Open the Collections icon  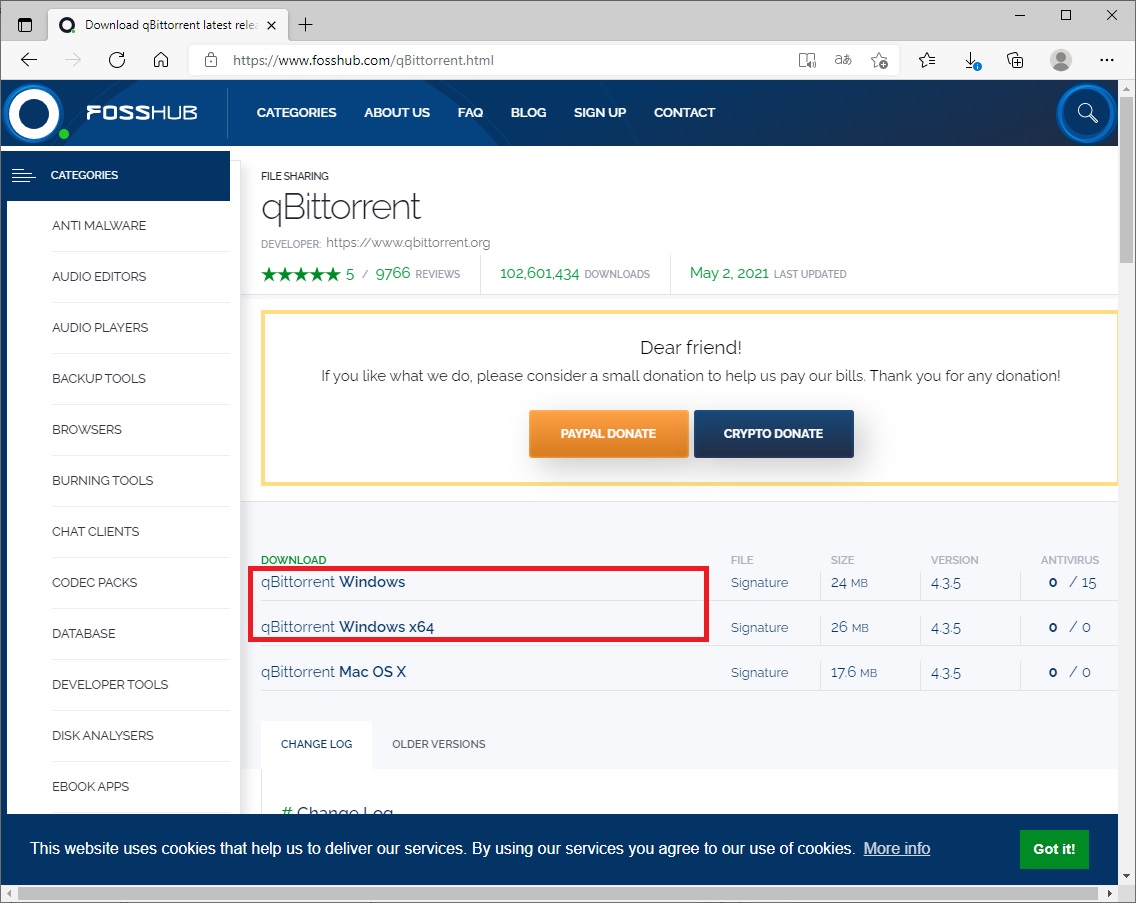point(1016,60)
